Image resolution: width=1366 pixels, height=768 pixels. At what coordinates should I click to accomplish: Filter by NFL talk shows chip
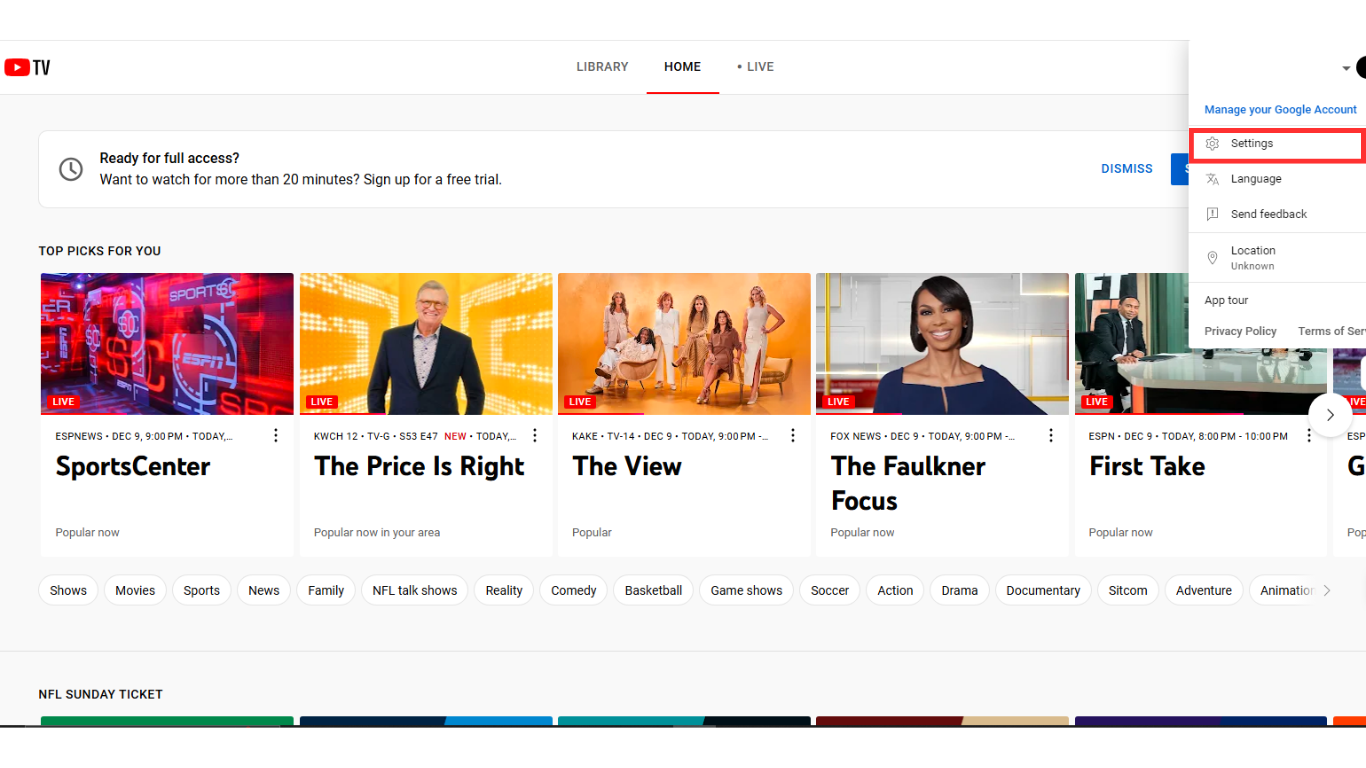coord(415,590)
